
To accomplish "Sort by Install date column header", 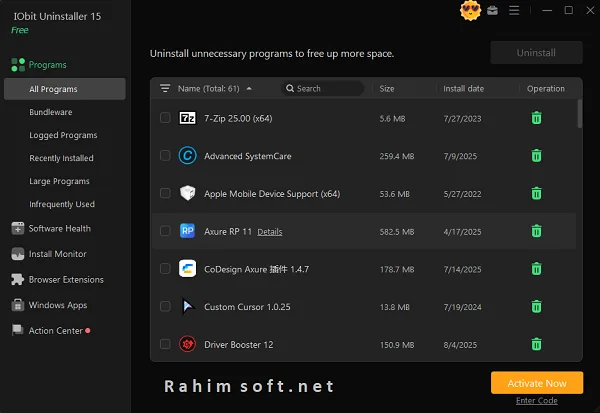I will [463, 88].
